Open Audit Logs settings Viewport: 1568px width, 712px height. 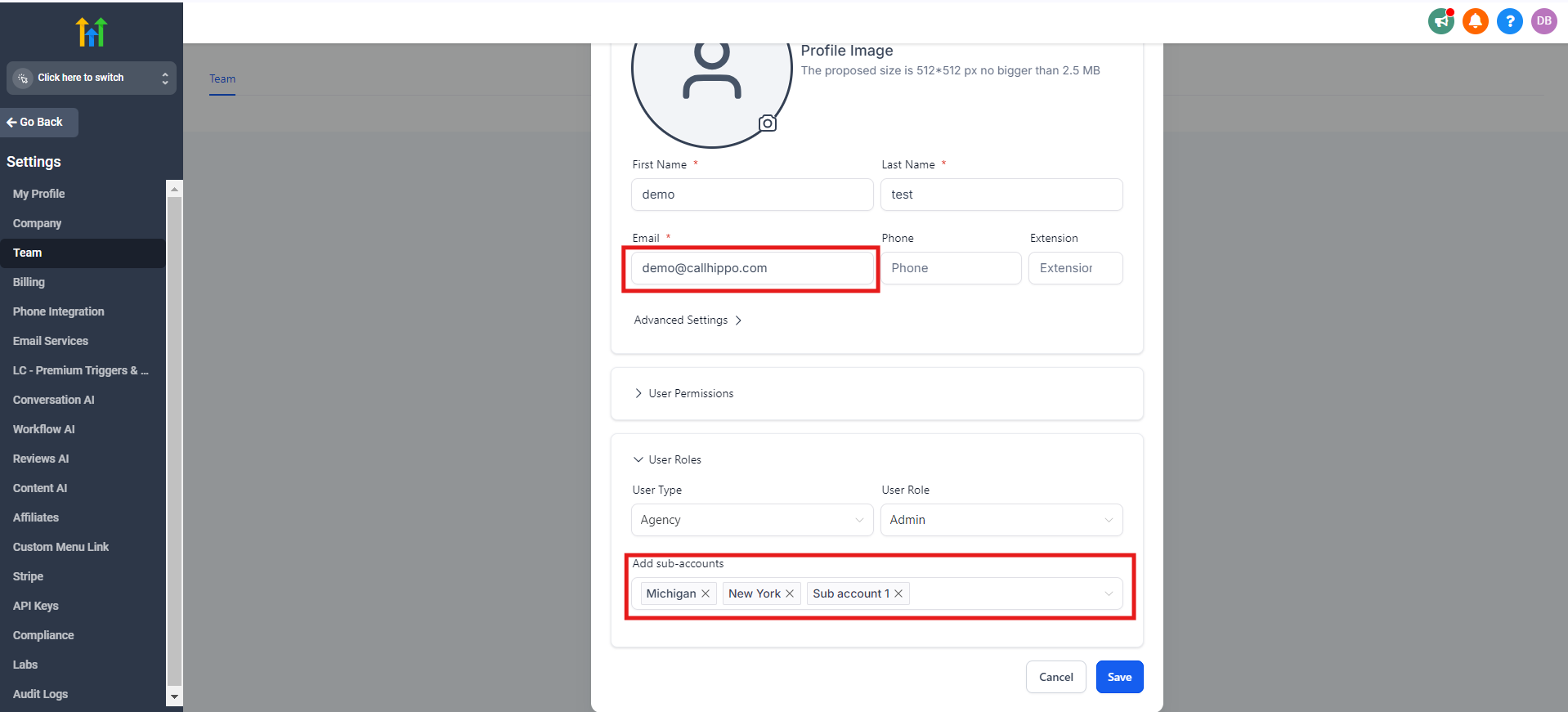pos(40,694)
